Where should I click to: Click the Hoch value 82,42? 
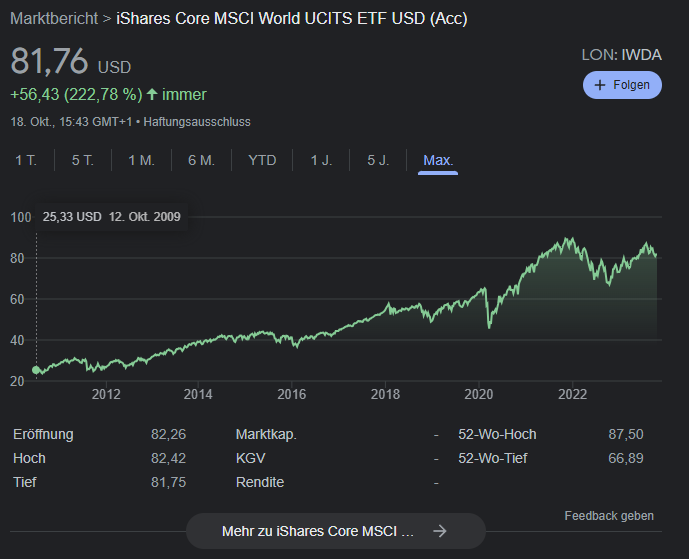click(x=168, y=458)
